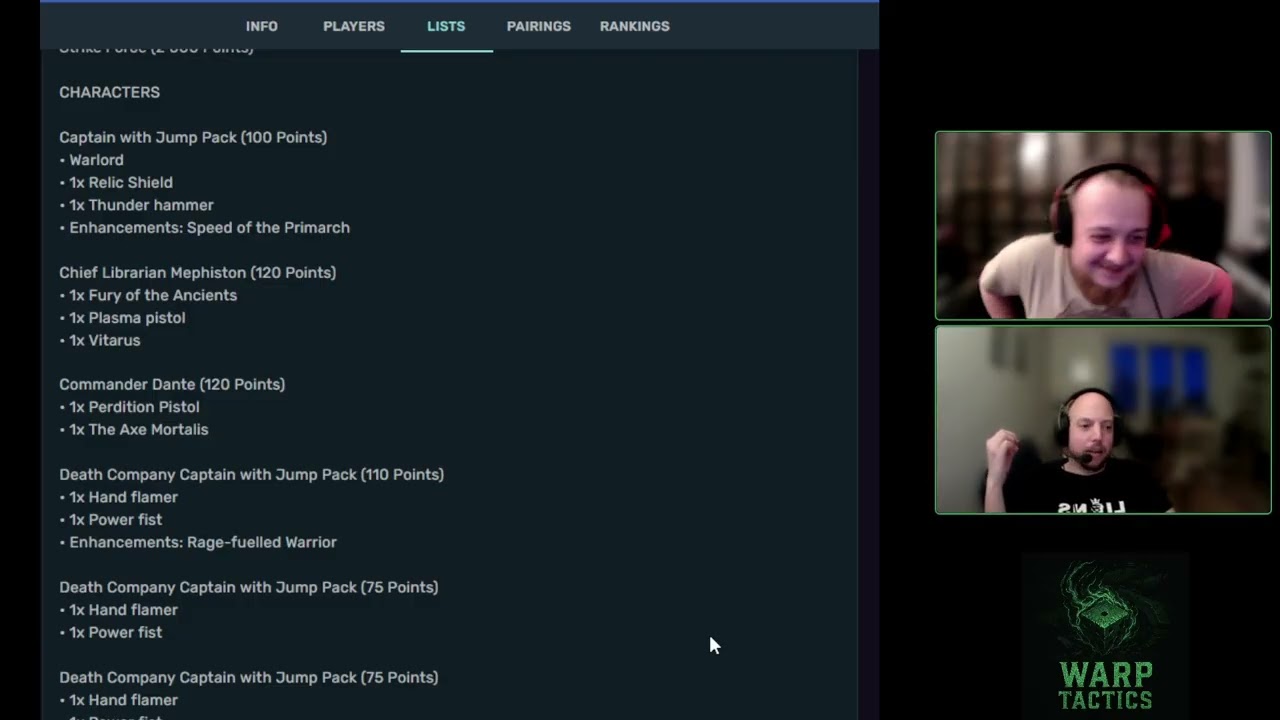Click the 'Warlord' bullet entry

click(92, 160)
